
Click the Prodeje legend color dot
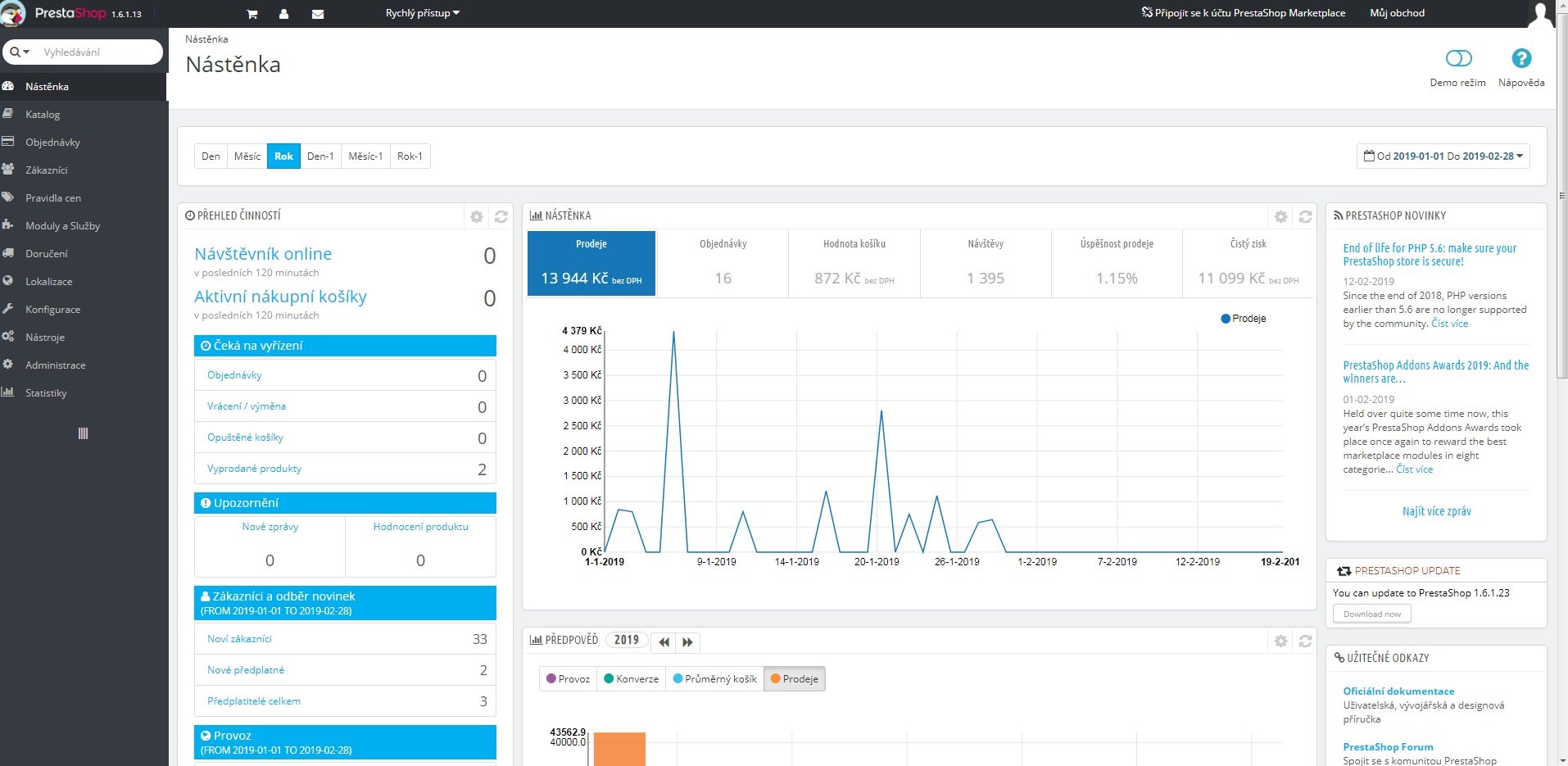[x=1226, y=319]
